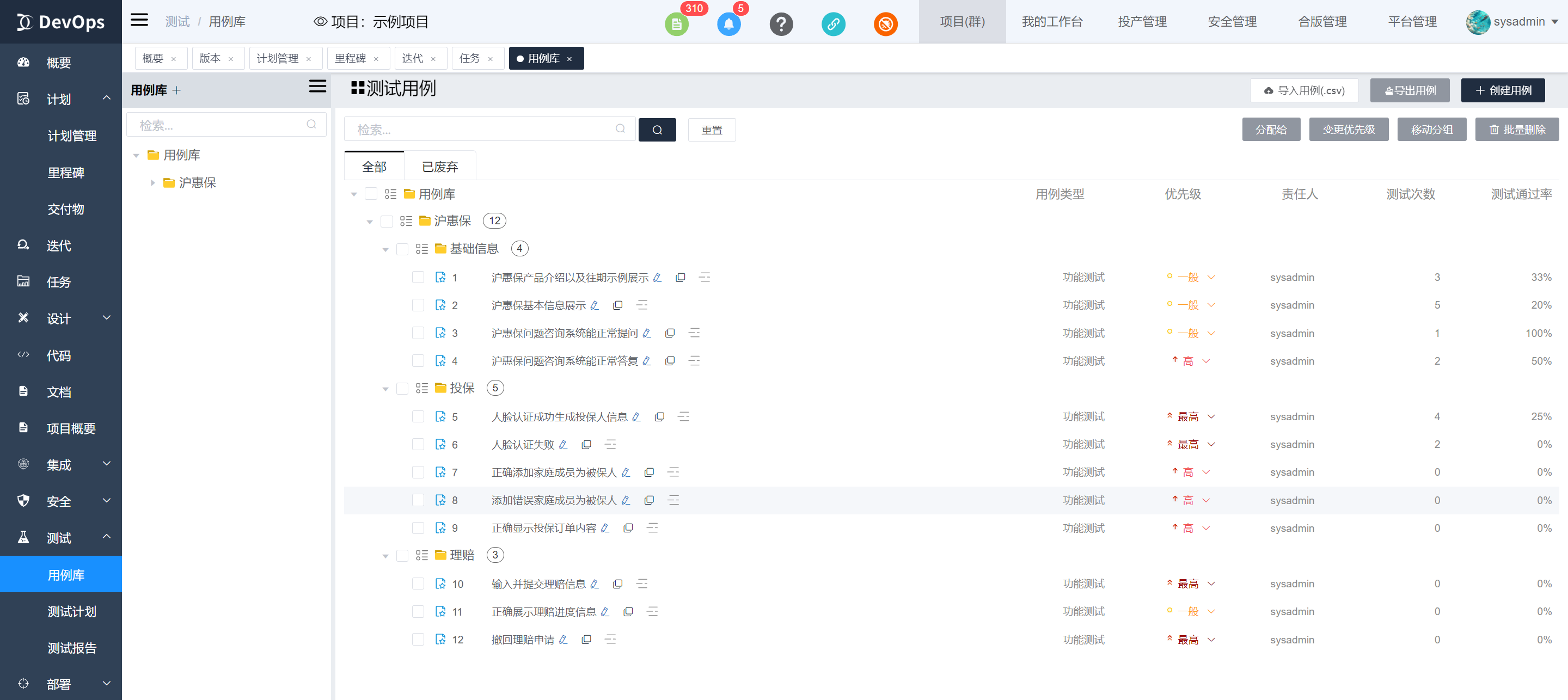Check the checkbox for test case 3
Screen dimensions: 1568x700
click(418, 333)
